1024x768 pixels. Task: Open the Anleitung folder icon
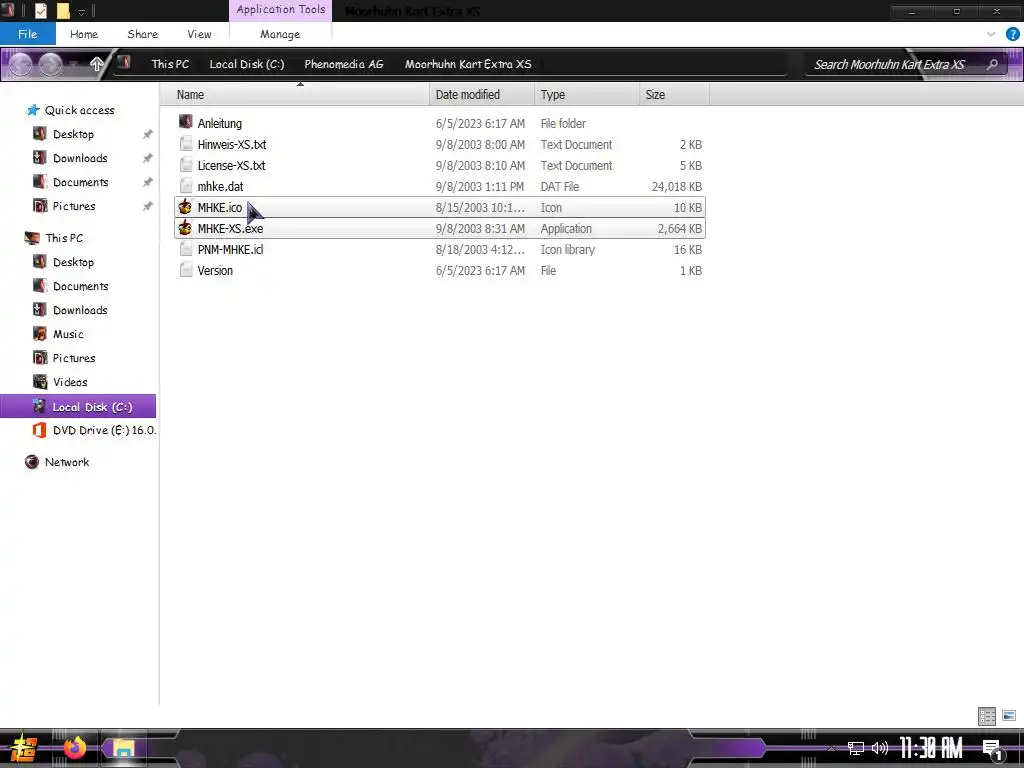[185, 122]
